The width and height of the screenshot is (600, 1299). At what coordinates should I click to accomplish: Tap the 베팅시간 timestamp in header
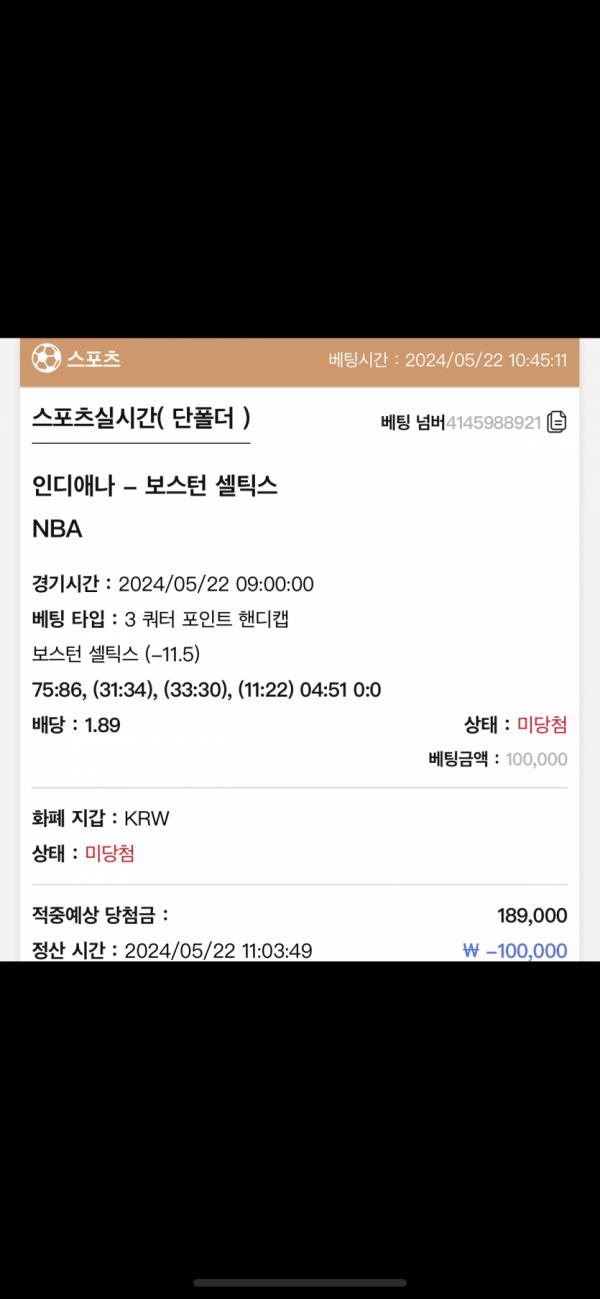(x=448, y=360)
